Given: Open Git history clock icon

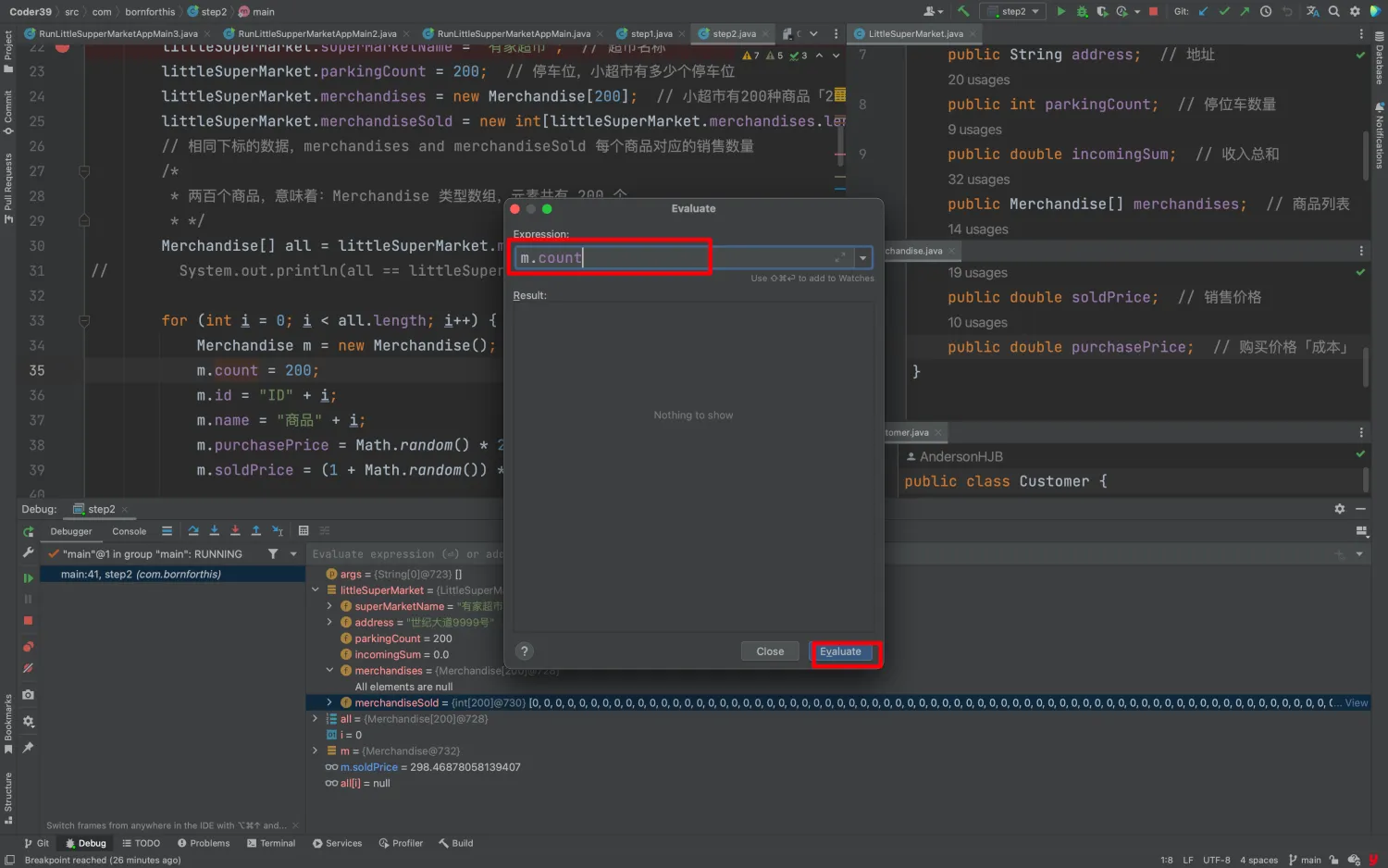Looking at the screenshot, I should [x=1266, y=11].
